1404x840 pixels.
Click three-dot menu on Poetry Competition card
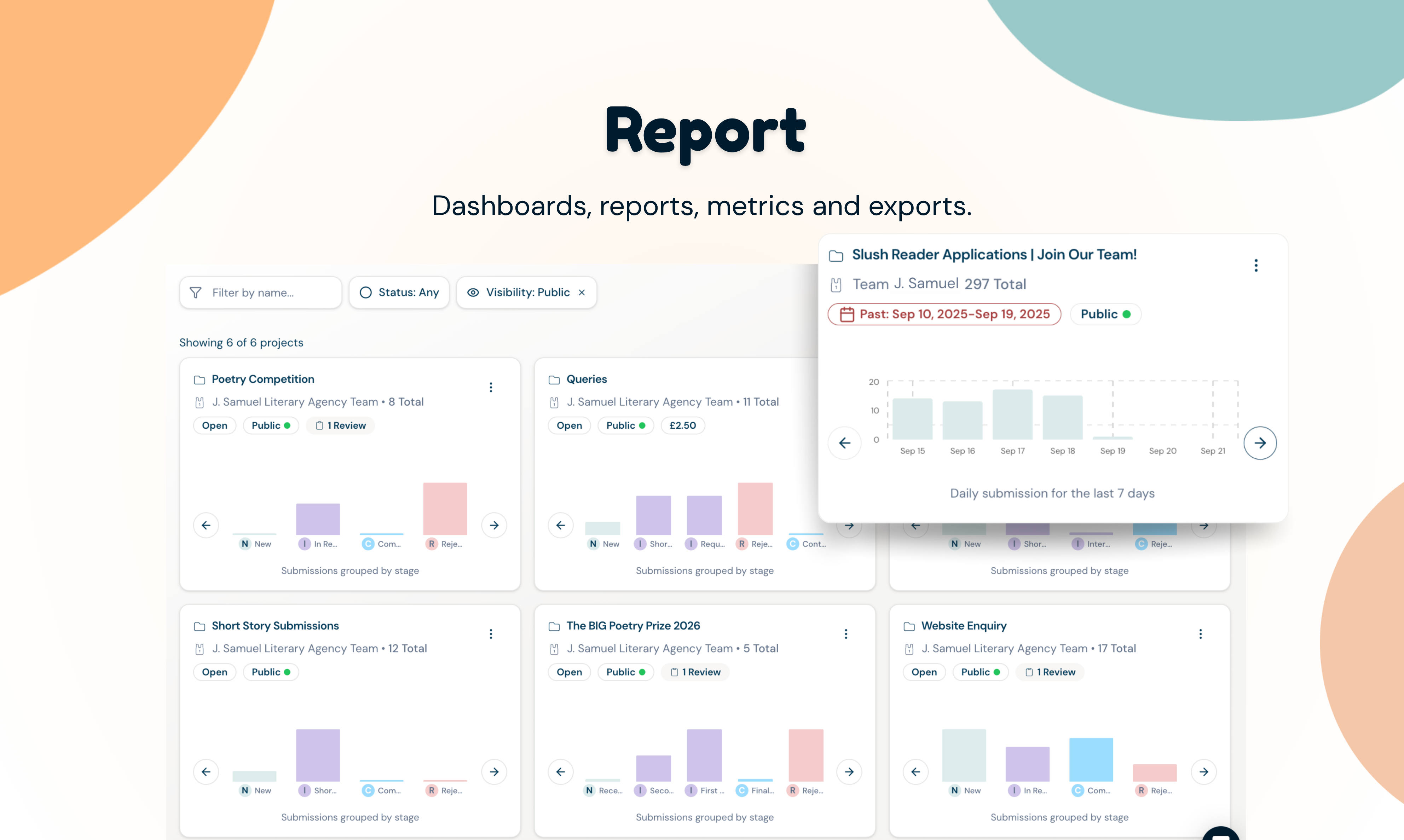click(491, 388)
